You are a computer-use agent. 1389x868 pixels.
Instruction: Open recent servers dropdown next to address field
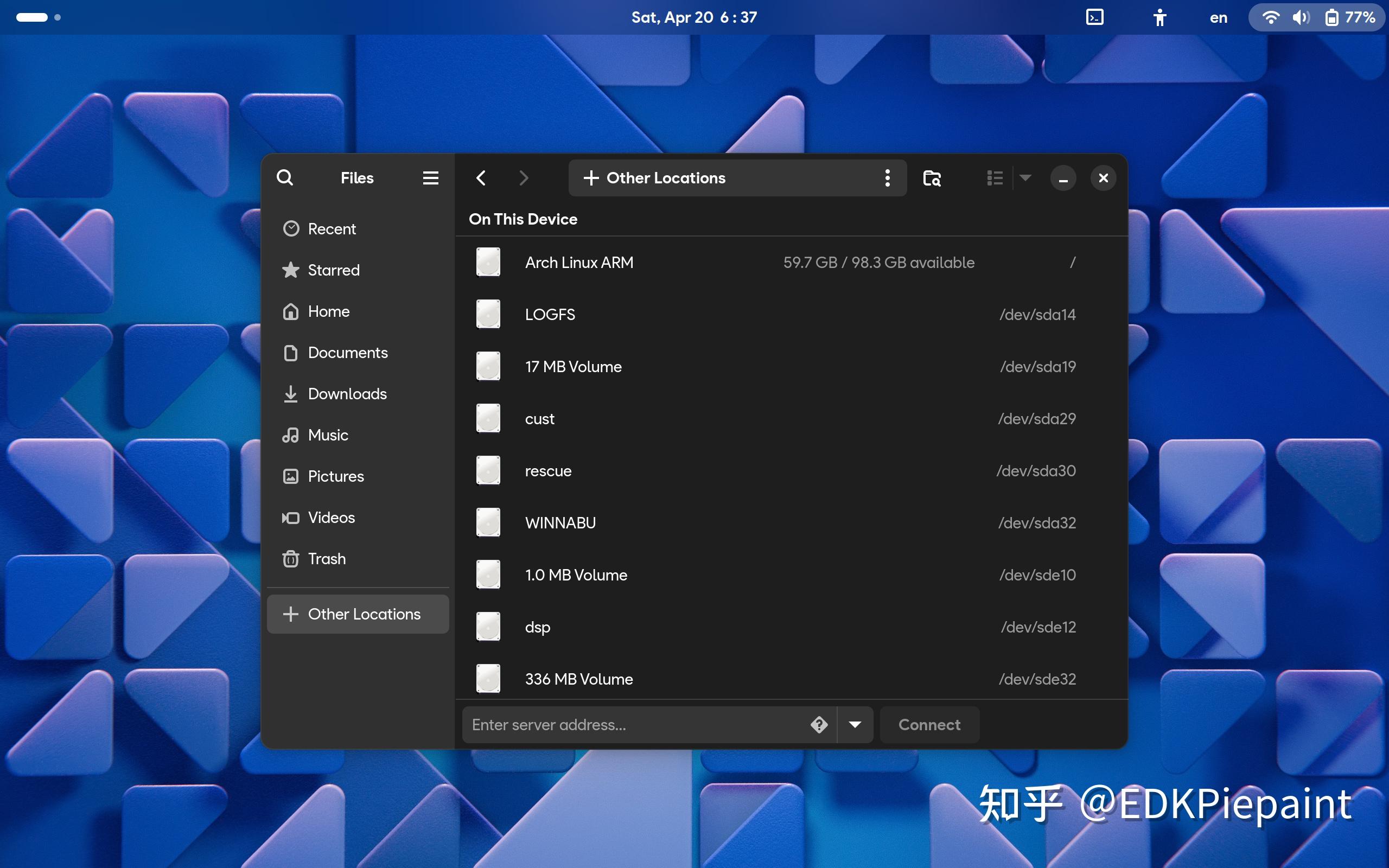point(855,724)
